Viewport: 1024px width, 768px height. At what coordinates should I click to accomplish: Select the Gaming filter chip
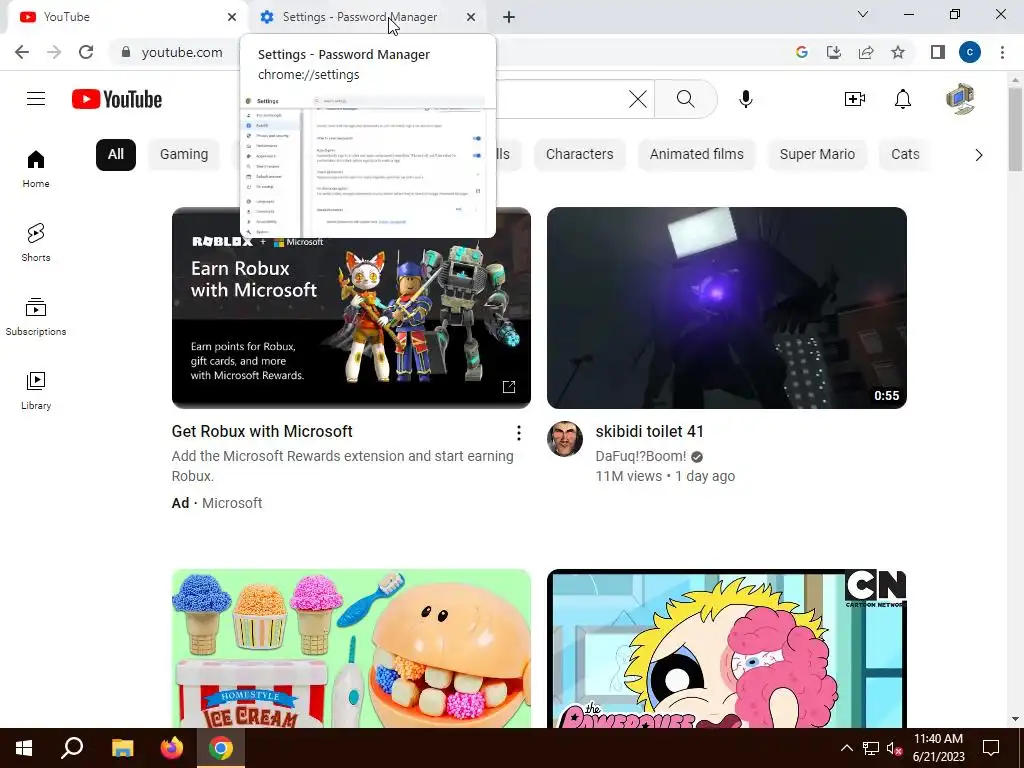(x=184, y=155)
